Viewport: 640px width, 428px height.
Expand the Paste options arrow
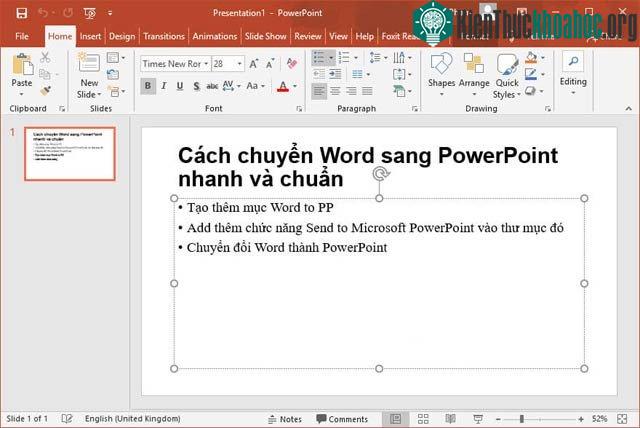click(22, 94)
